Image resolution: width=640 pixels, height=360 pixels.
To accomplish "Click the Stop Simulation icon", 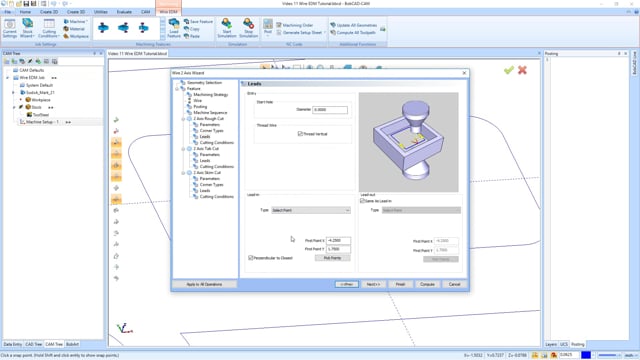I will pos(248,28).
